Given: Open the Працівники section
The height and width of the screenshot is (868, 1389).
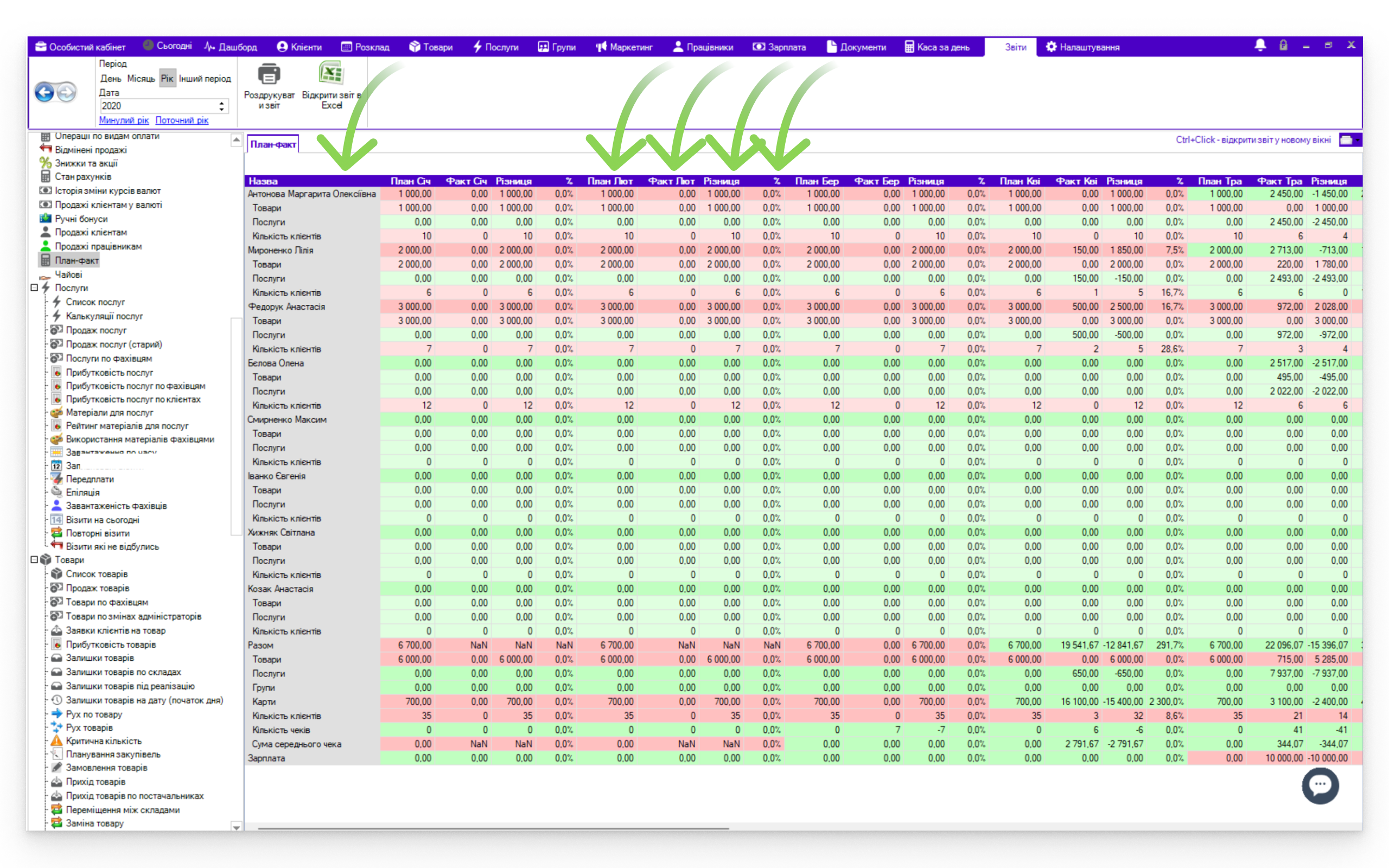Looking at the screenshot, I should (x=703, y=47).
